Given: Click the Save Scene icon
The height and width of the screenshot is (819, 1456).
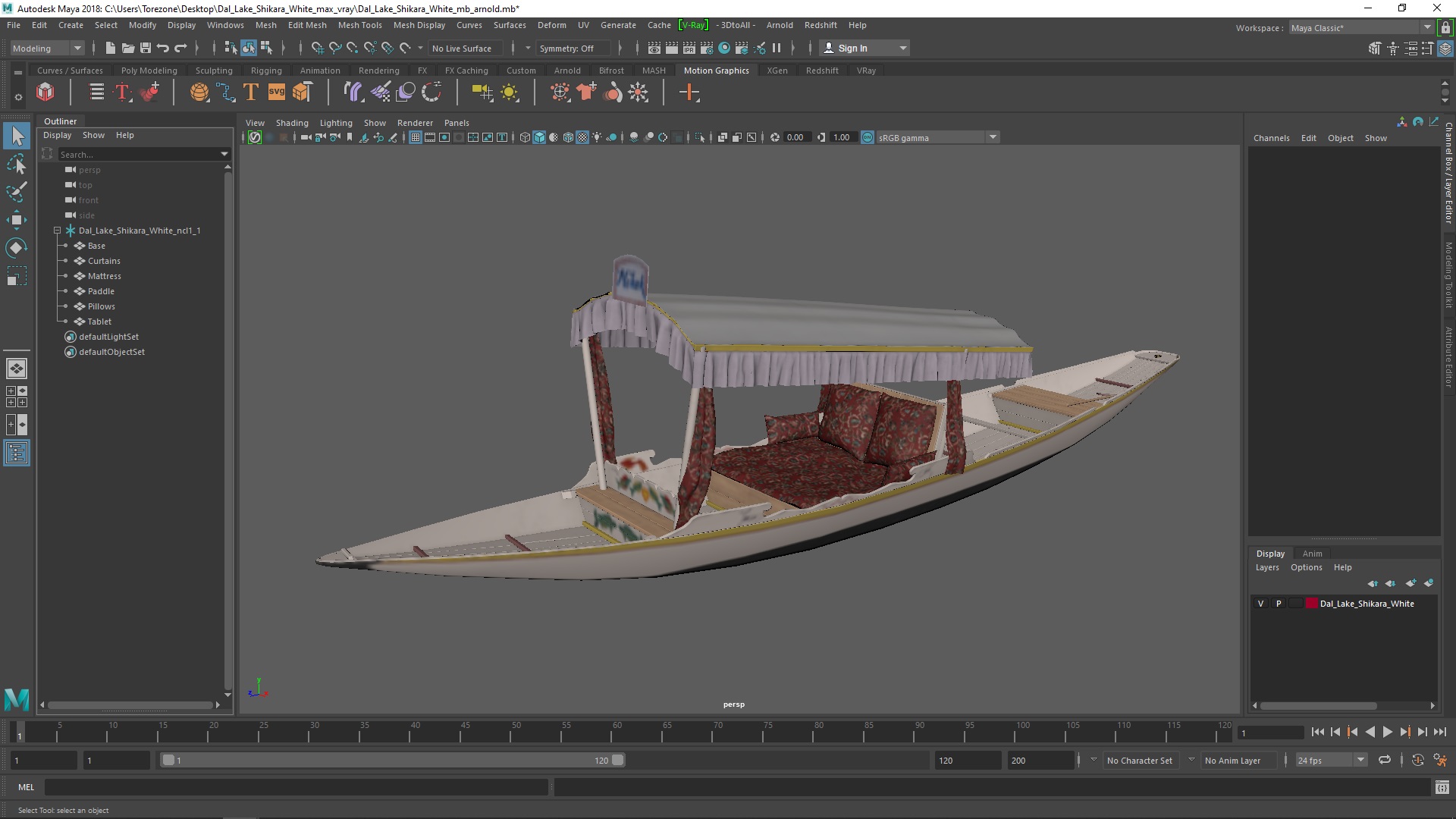Looking at the screenshot, I should click(x=146, y=48).
